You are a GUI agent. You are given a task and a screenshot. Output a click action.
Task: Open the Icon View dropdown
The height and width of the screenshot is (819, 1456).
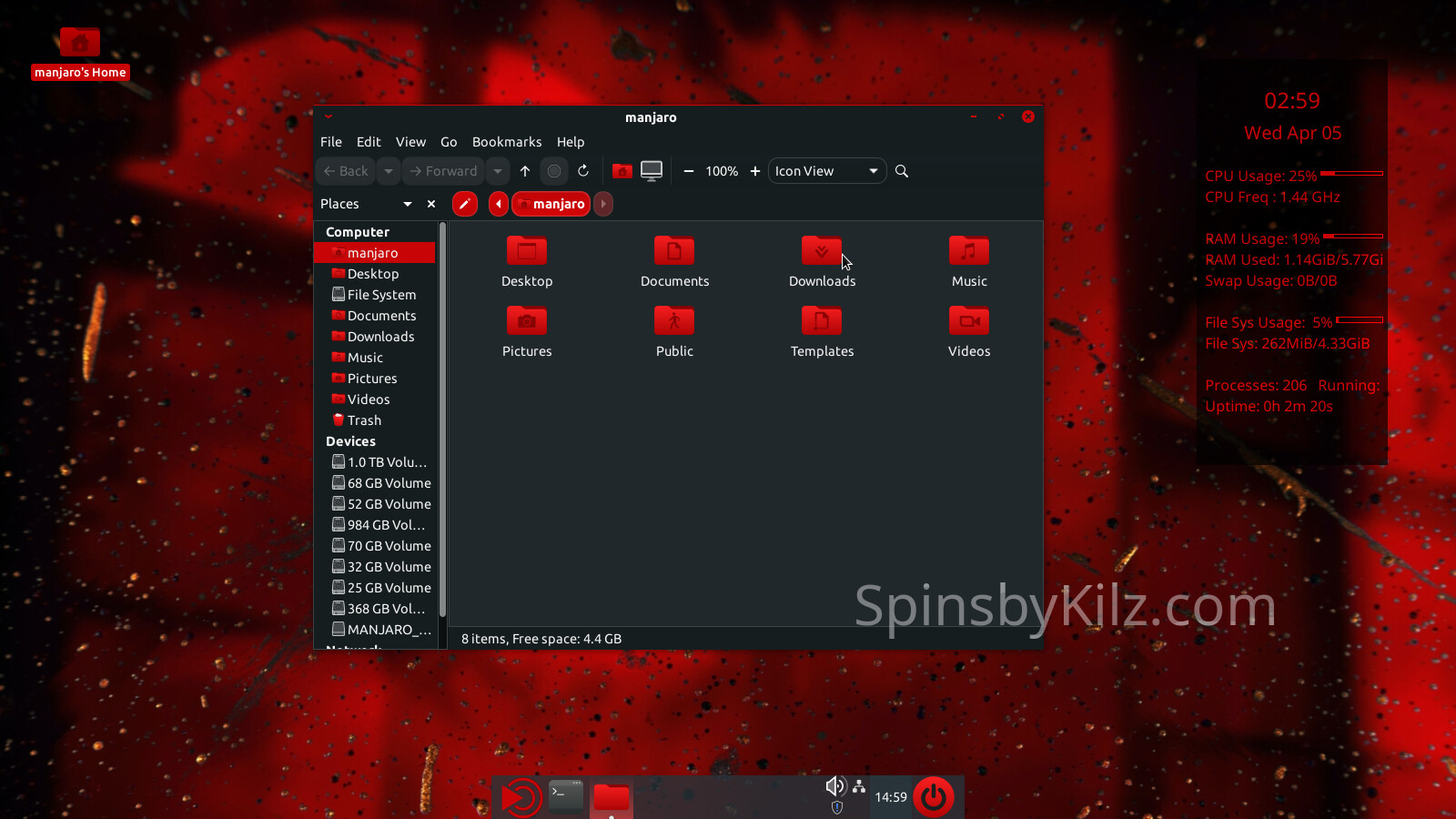point(826,171)
